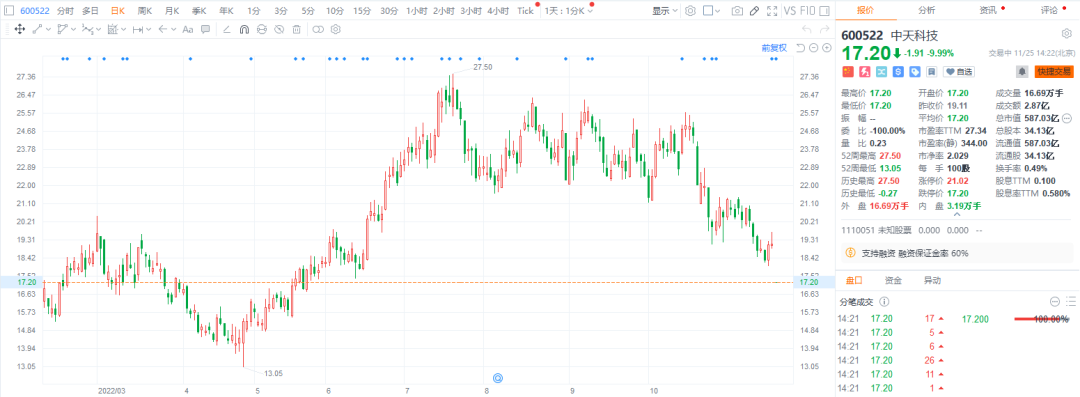The width and height of the screenshot is (1080, 397).
Task: Toggle left sidebar panel icon
Action: pos(9,11)
